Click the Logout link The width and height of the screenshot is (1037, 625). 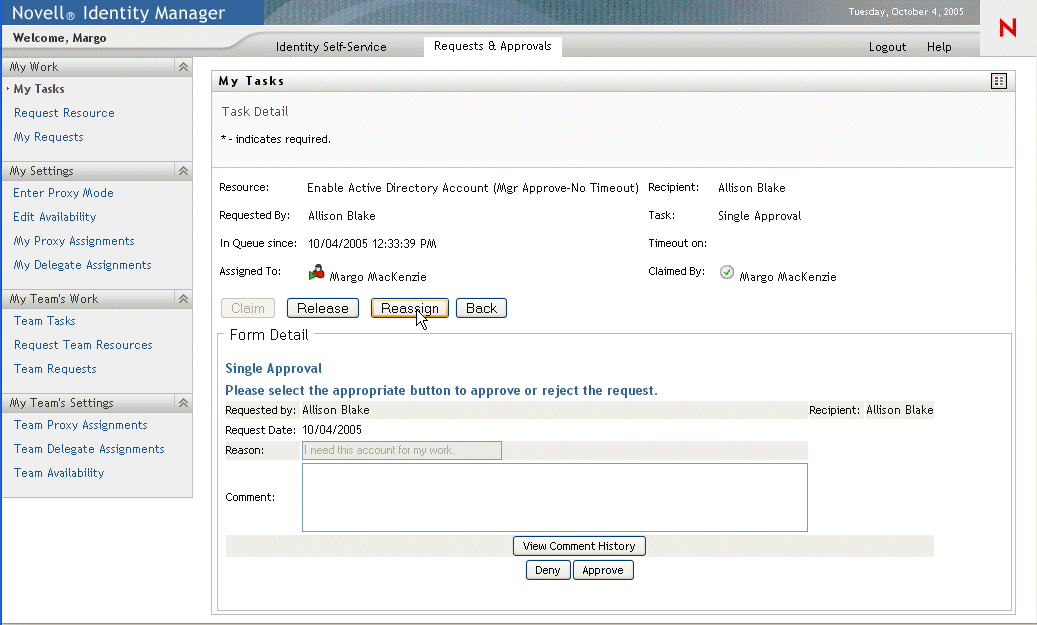[887, 46]
